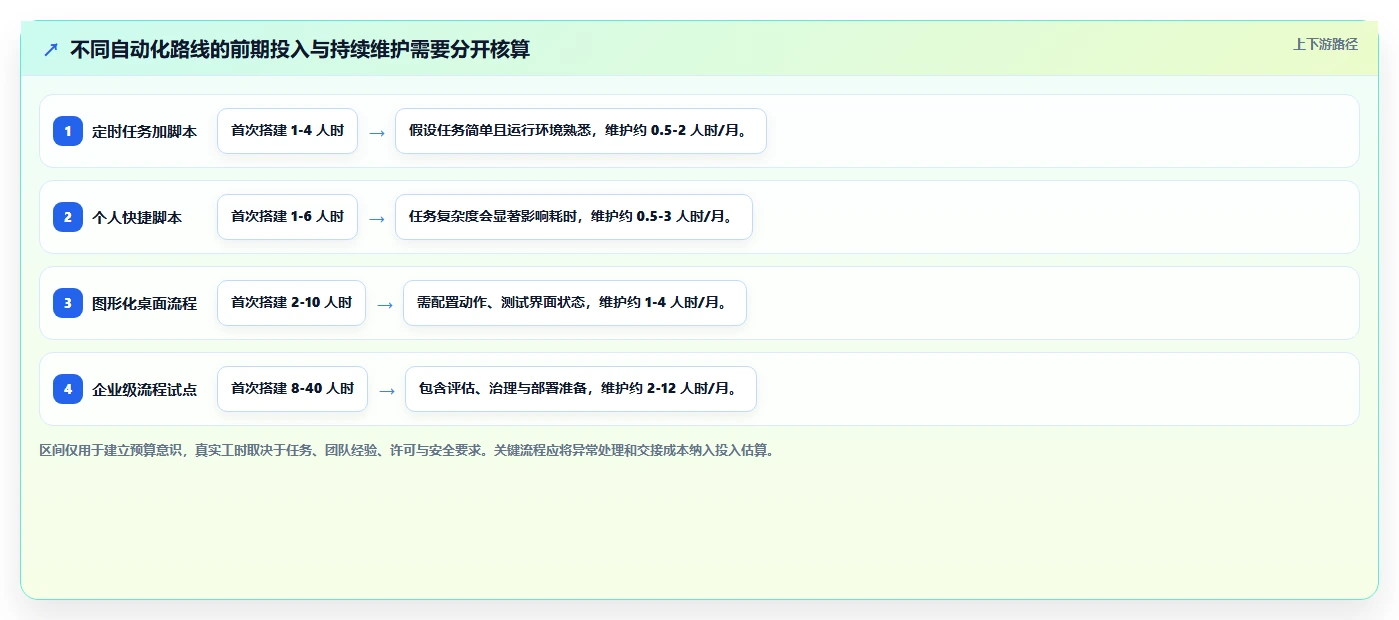The width and height of the screenshot is (1399, 620).
Task: Click the 企业级流程试点 label
Action: point(144,390)
